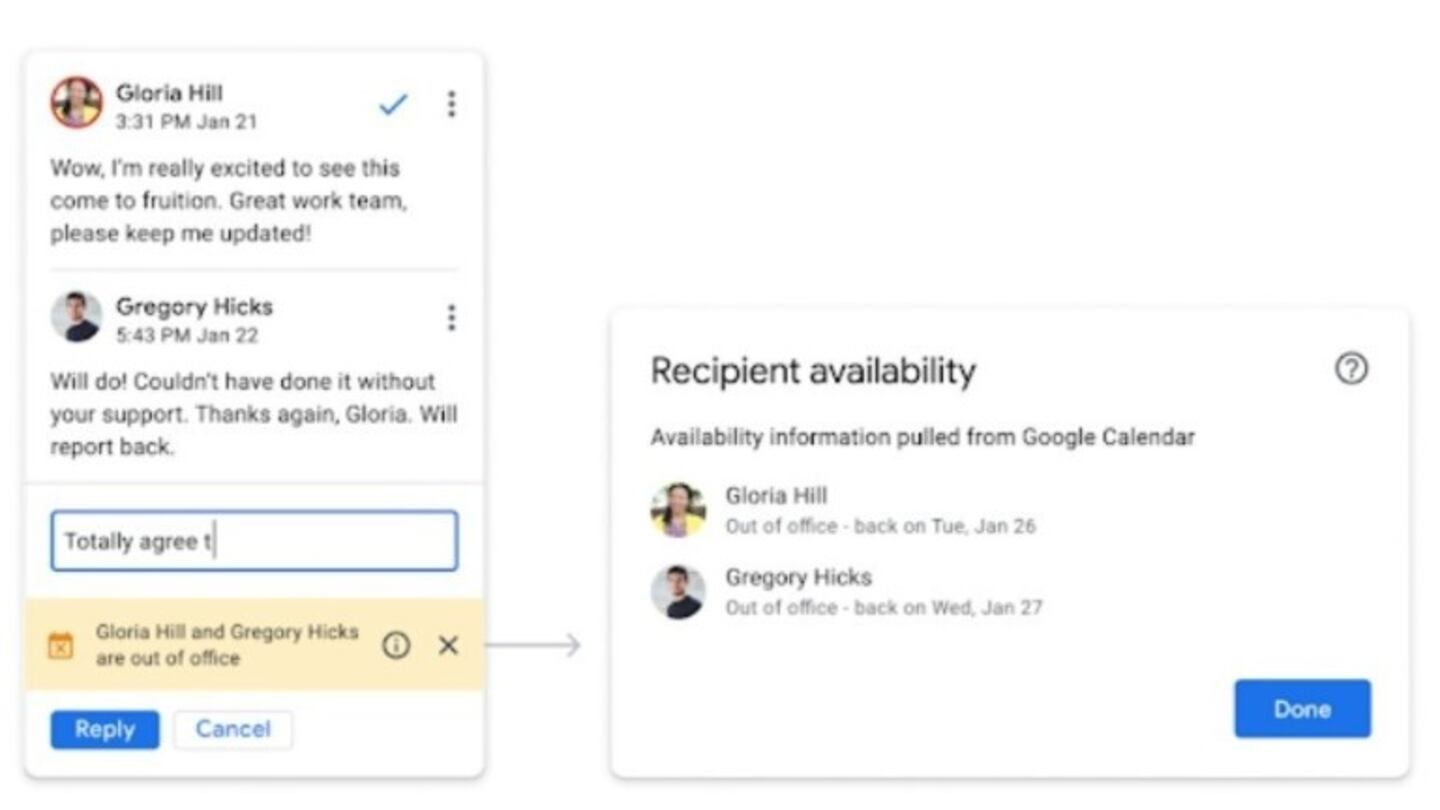Select 'Out of office - back on Wed, Jan 27'
The height and width of the screenshot is (810, 1440).
[x=883, y=607]
